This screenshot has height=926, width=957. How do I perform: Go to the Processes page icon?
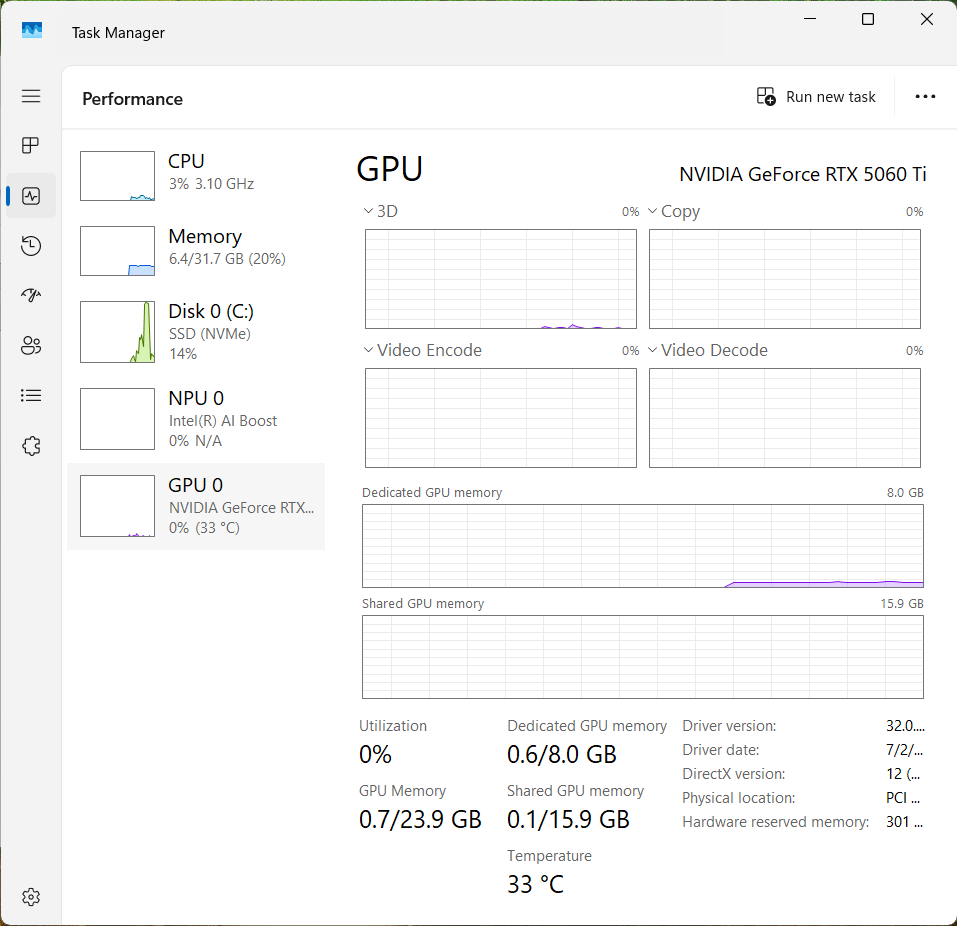click(31, 145)
